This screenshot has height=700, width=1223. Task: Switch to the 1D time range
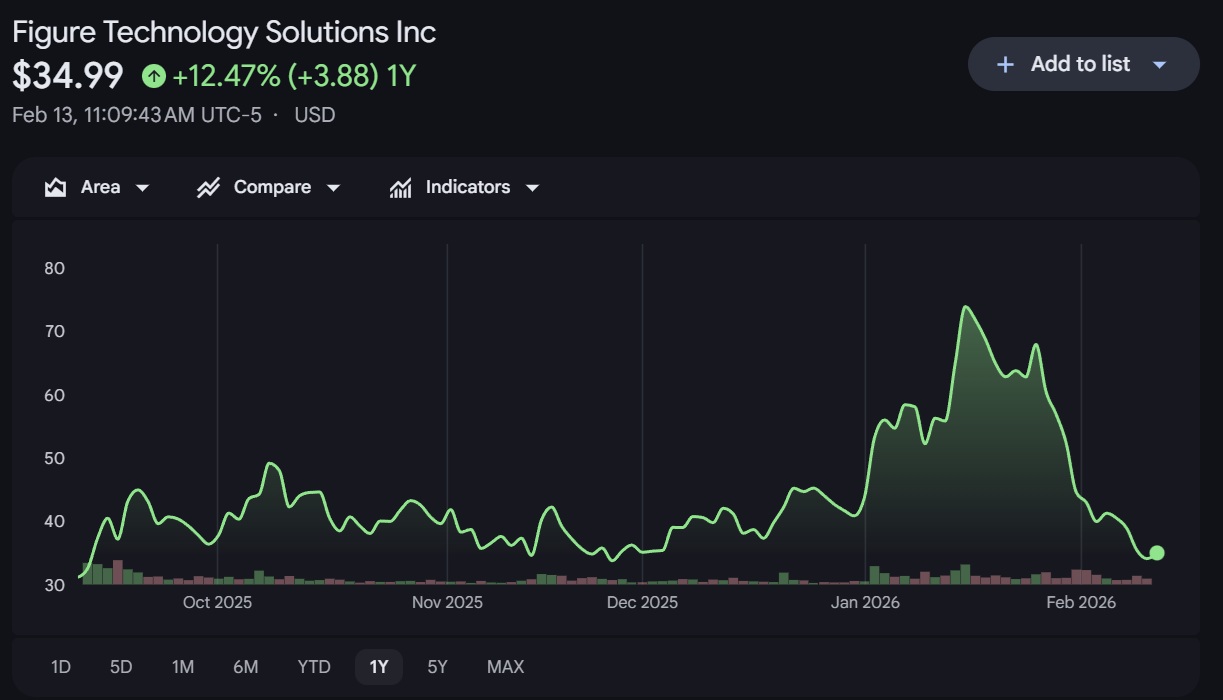pyautogui.click(x=61, y=667)
